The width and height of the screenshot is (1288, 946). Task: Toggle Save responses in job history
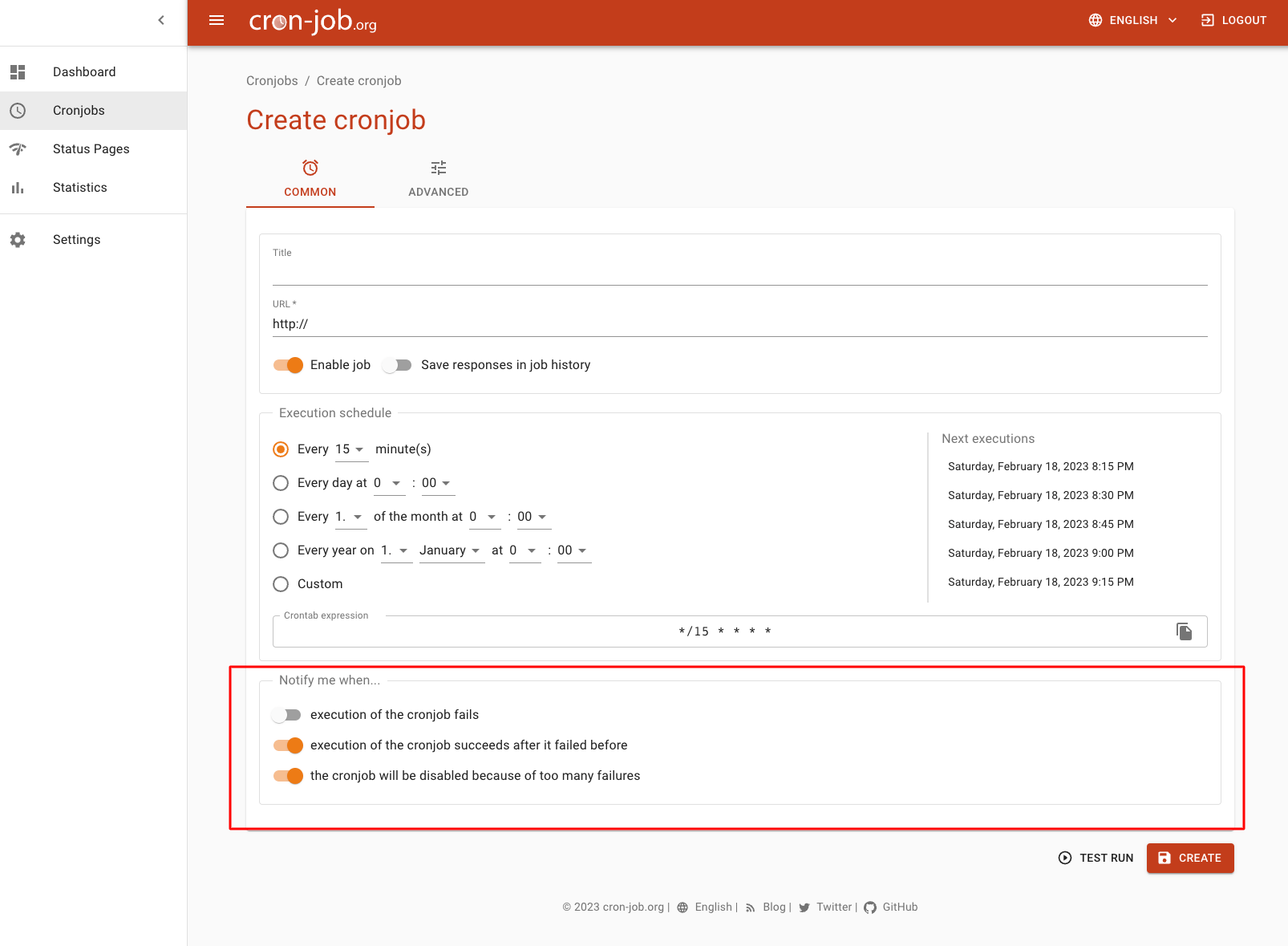pos(397,365)
